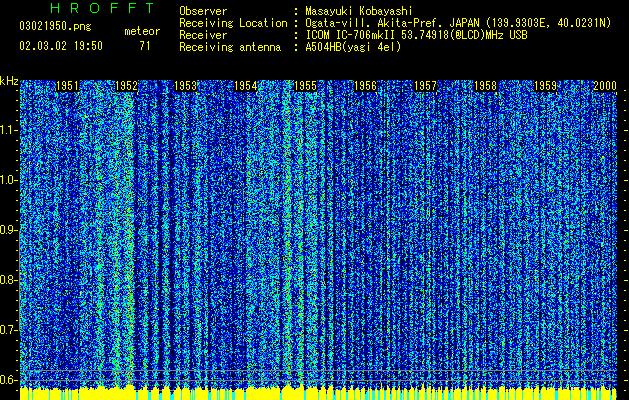Select Ogata-vill. Akita-Pref. JAPAN location text

click(458, 24)
